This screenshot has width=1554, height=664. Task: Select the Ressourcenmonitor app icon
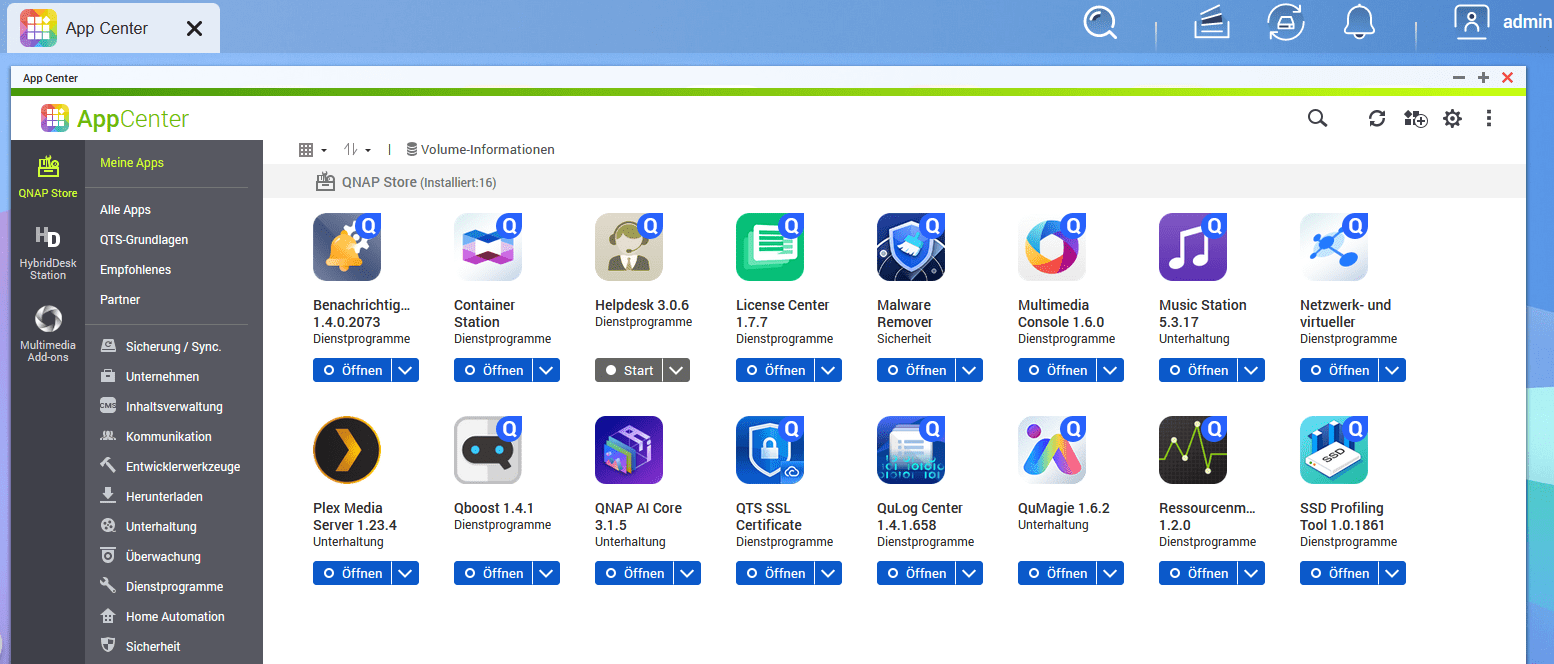(x=1193, y=450)
